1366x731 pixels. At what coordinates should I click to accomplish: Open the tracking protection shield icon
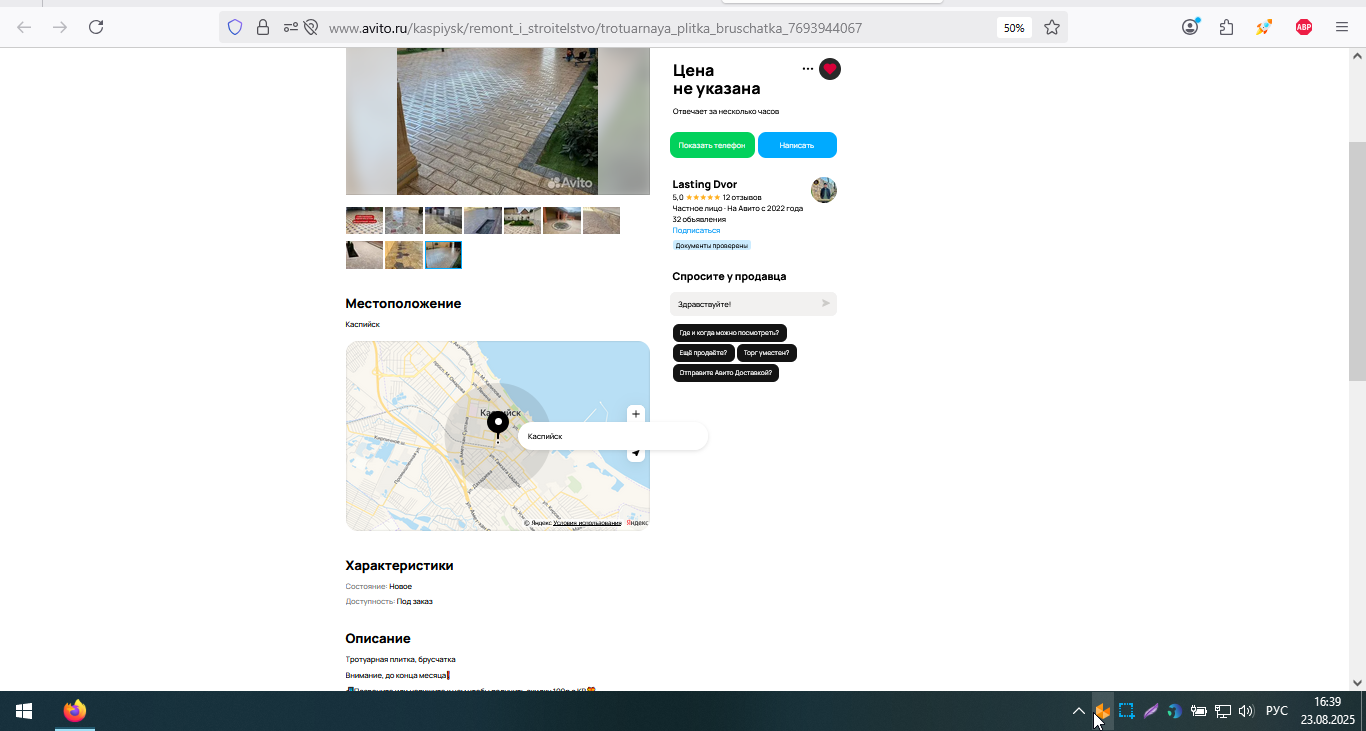[235, 27]
